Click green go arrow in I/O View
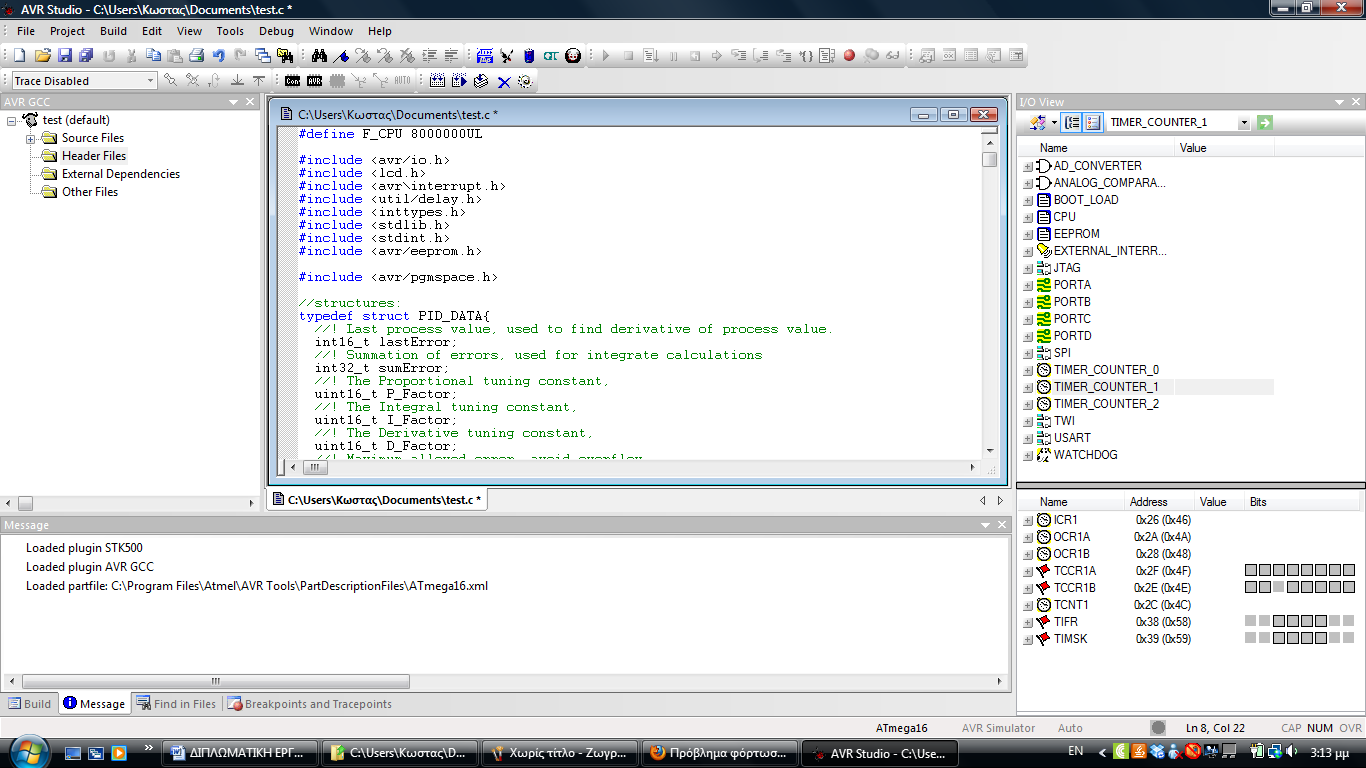The image size is (1366, 768). 1265,122
